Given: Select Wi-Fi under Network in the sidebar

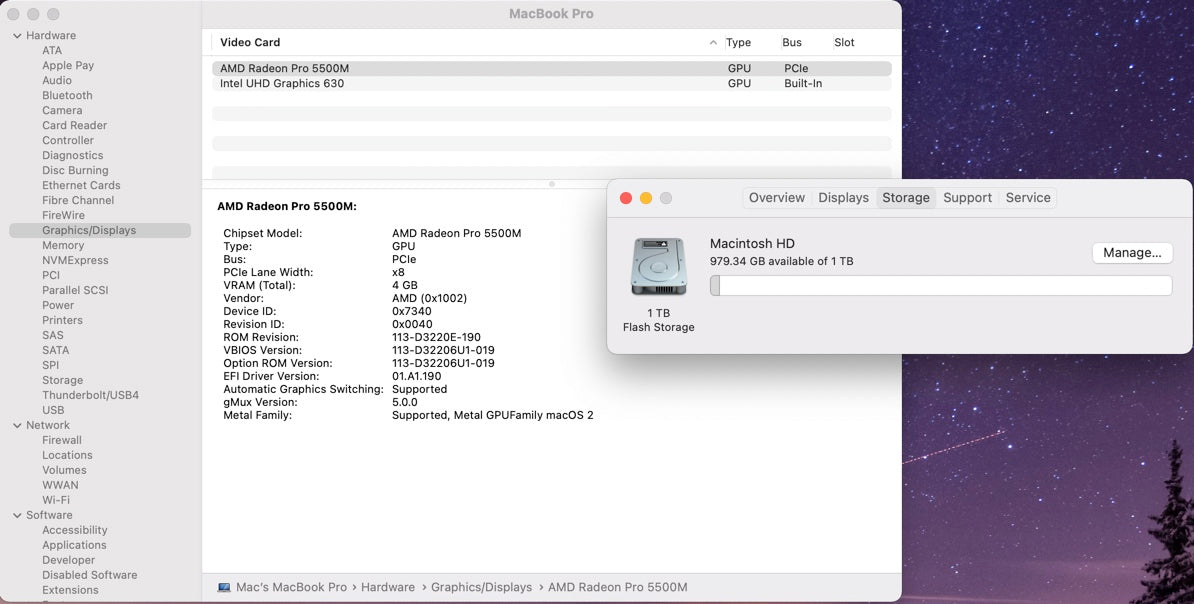Looking at the screenshot, I should 57,500.
